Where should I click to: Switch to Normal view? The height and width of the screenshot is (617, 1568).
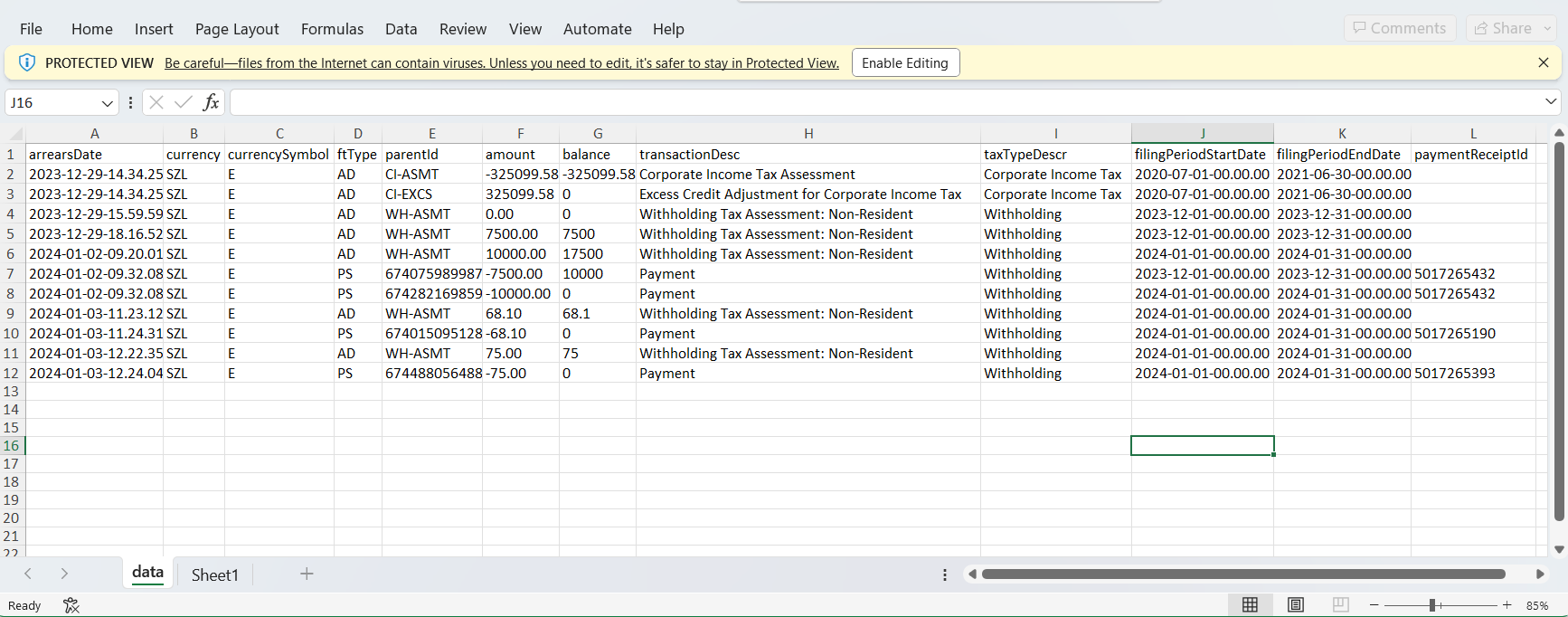point(1250,605)
